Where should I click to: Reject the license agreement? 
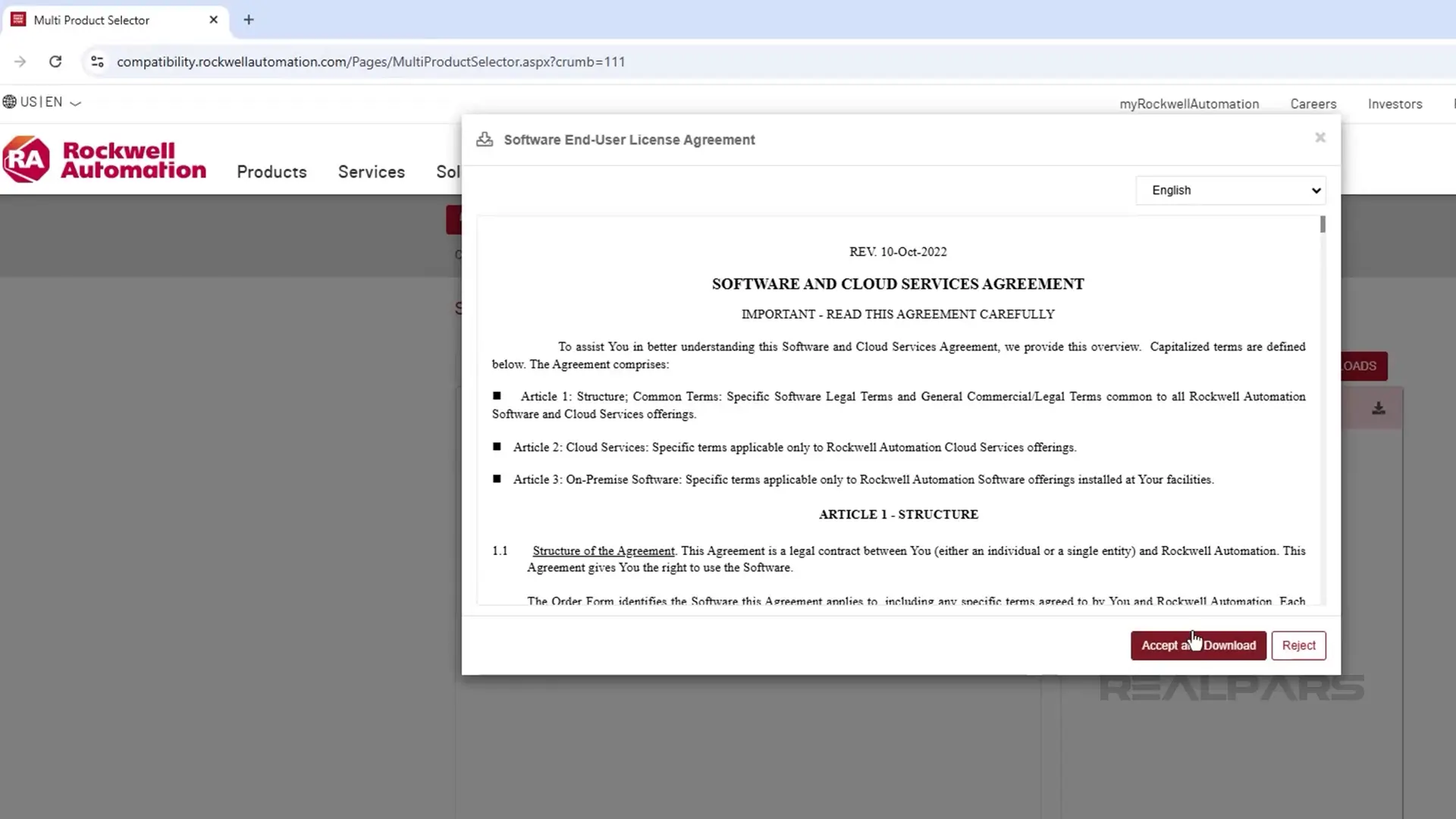(1298, 645)
